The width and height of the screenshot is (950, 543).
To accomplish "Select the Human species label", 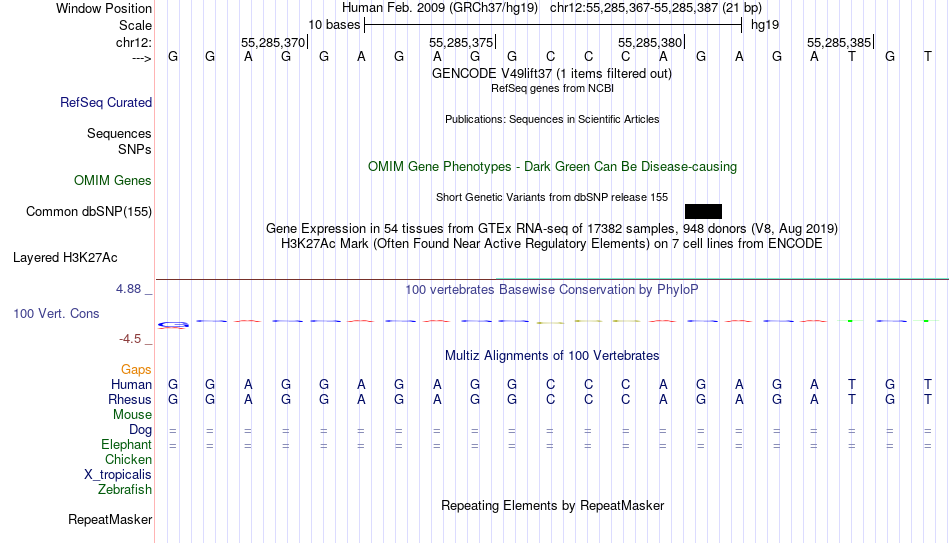I will point(131,385).
